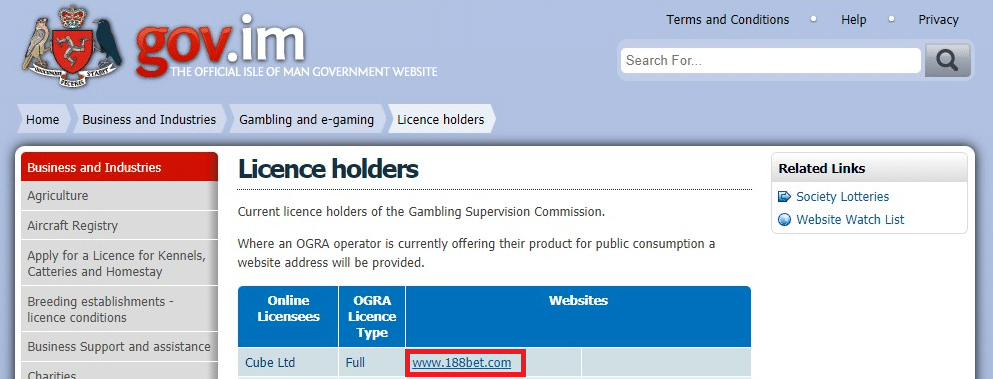
Task: Open the Society Lotteries related link
Action: (x=842, y=196)
